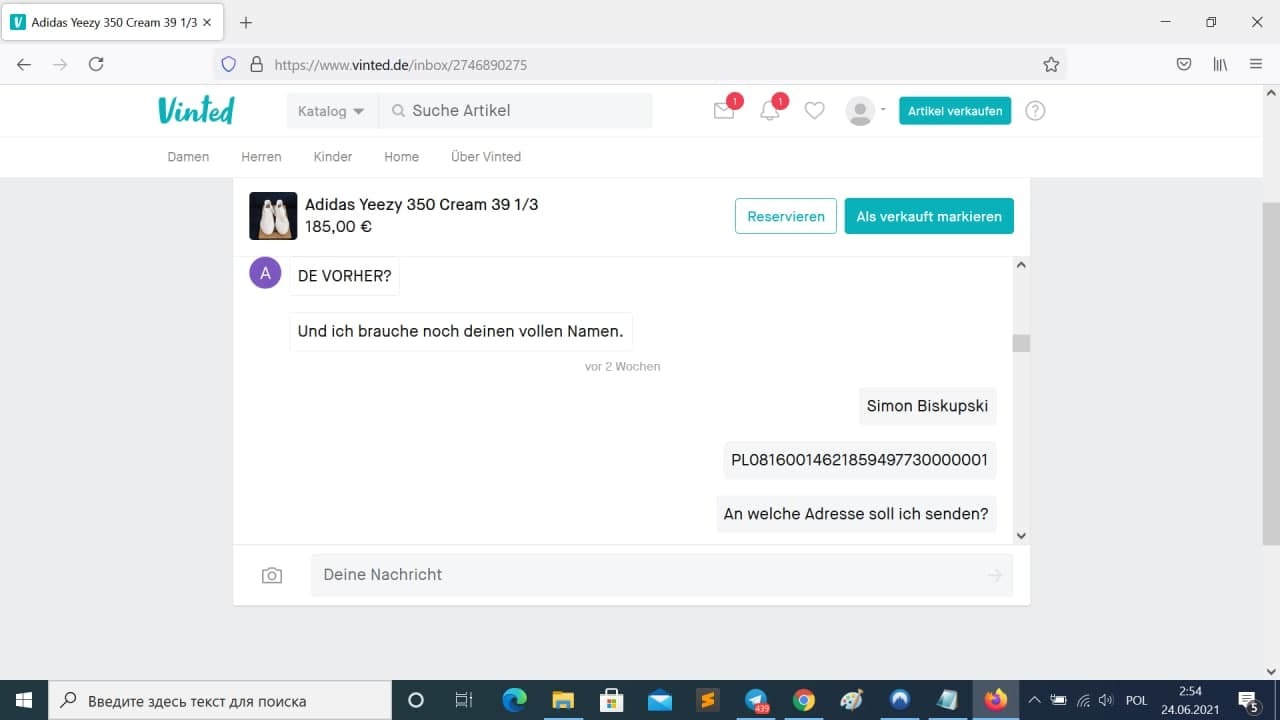Viewport: 1280px width, 720px height.
Task: Click the chat scroll down arrow
Action: pos(1021,536)
